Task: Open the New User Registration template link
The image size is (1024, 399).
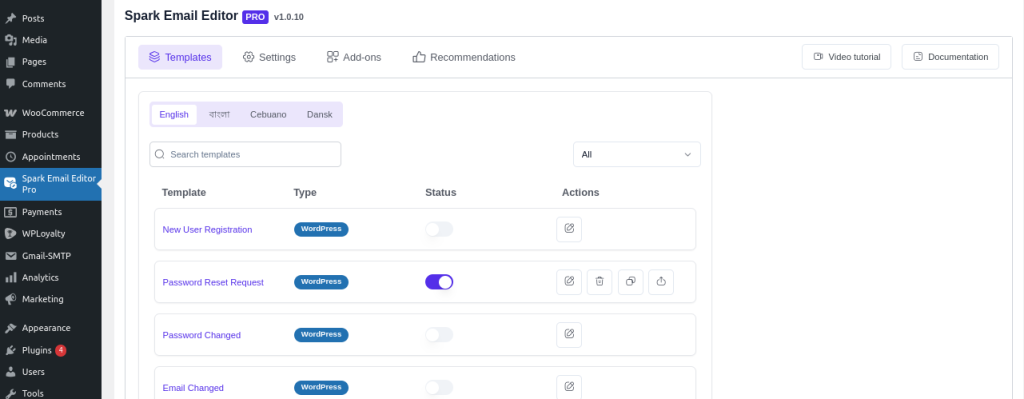Action: 207,230
